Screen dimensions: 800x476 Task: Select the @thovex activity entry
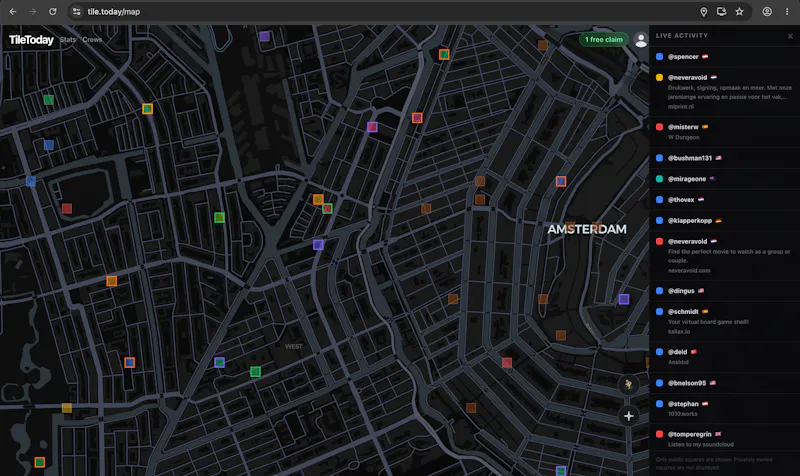pos(724,199)
